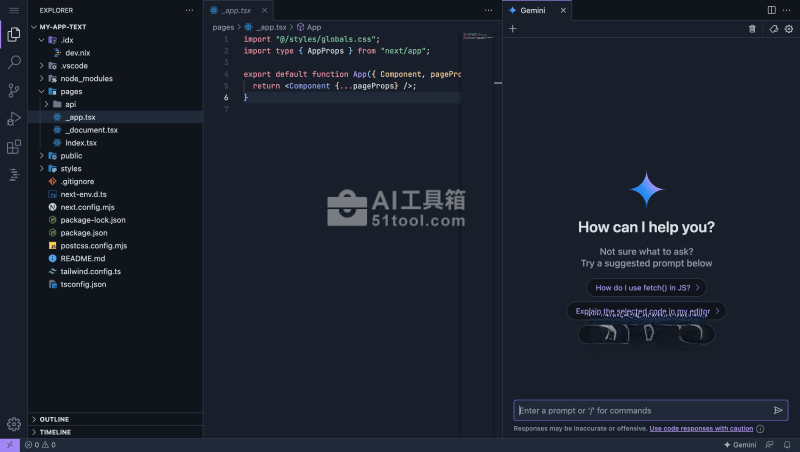This screenshot has height=452, width=800.
Task: Open the hamburger application menu
Action: click(14, 10)
